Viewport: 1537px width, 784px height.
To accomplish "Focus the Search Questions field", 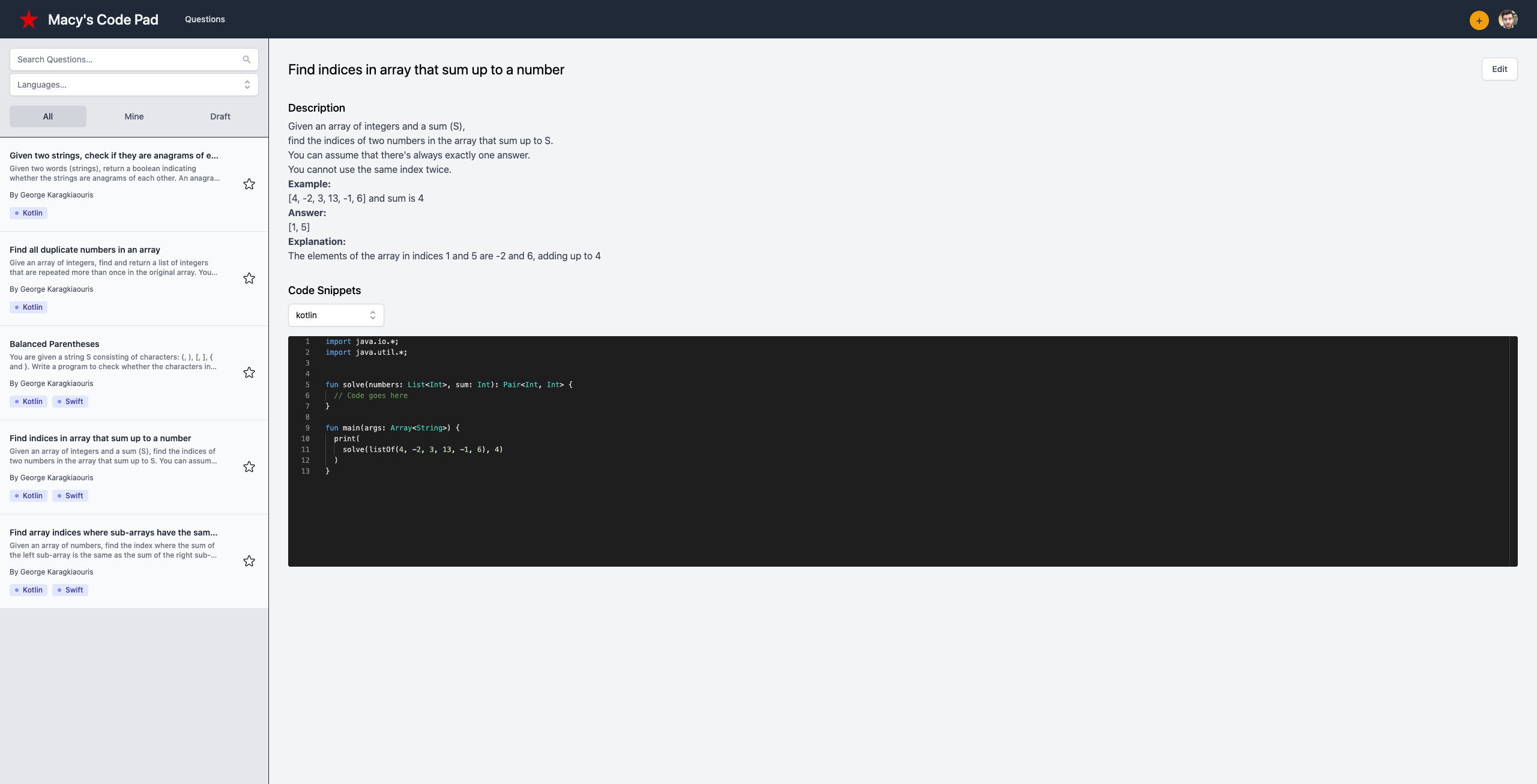I will [120, 59].
